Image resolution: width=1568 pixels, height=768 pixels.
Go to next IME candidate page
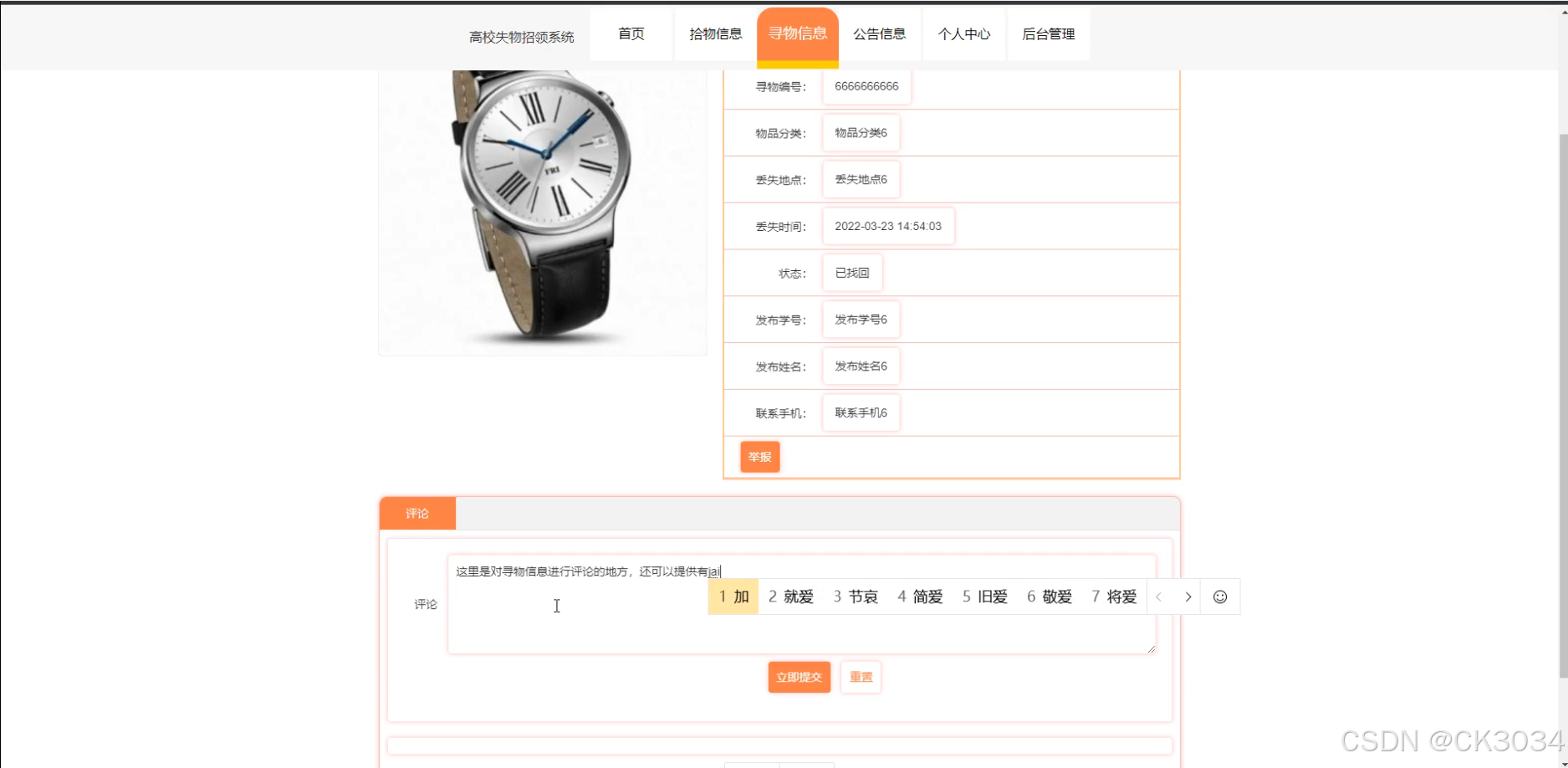(1187, 596)
